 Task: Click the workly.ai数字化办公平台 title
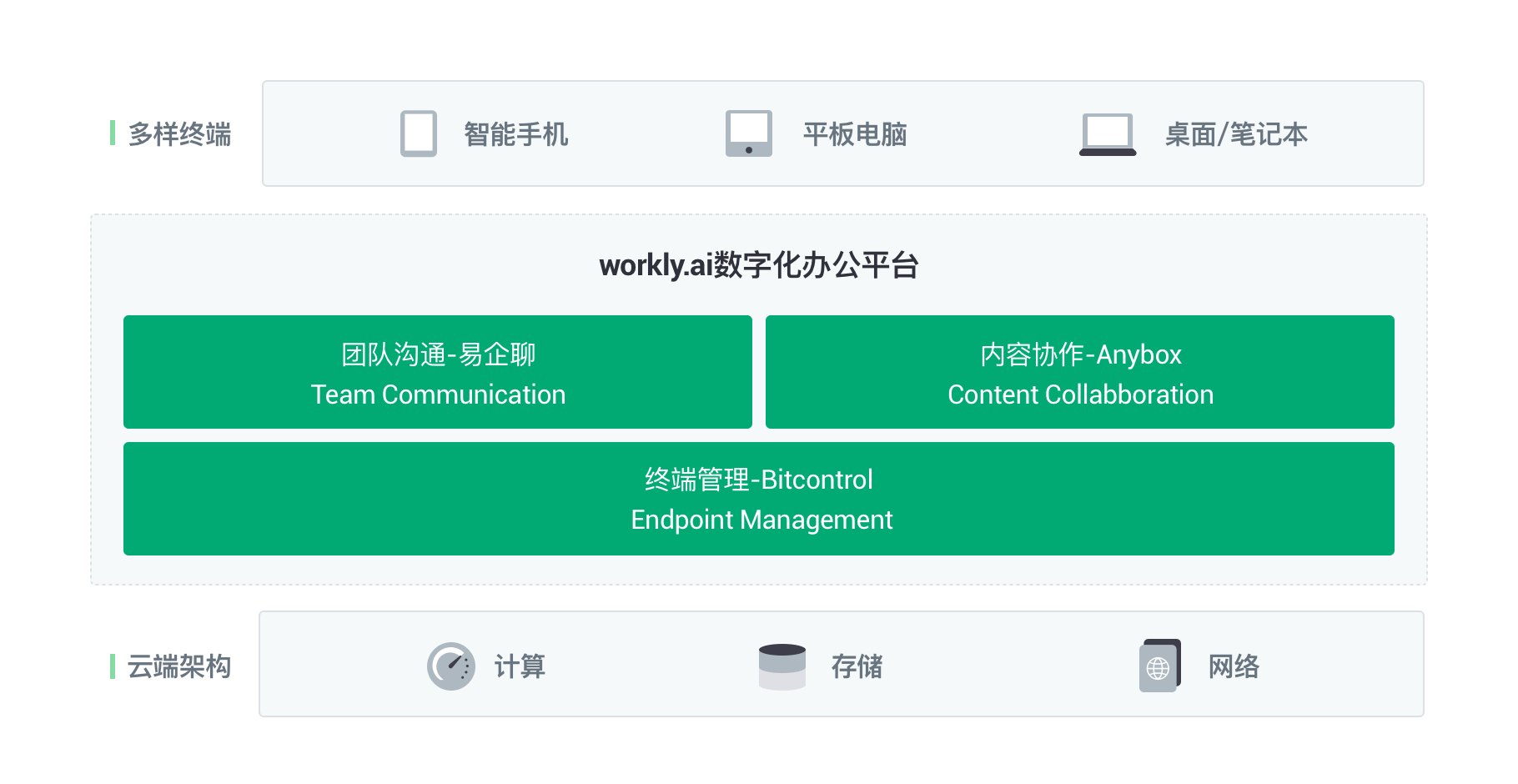pos(759,265)
